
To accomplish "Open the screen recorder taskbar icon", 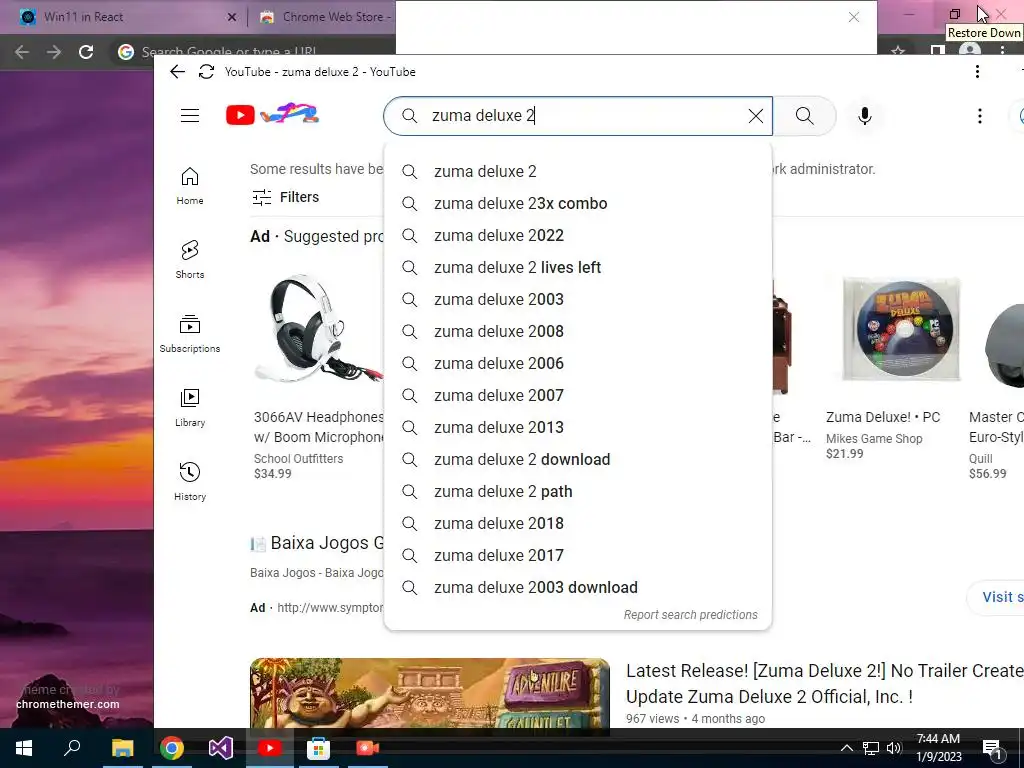I will point(367,748).
